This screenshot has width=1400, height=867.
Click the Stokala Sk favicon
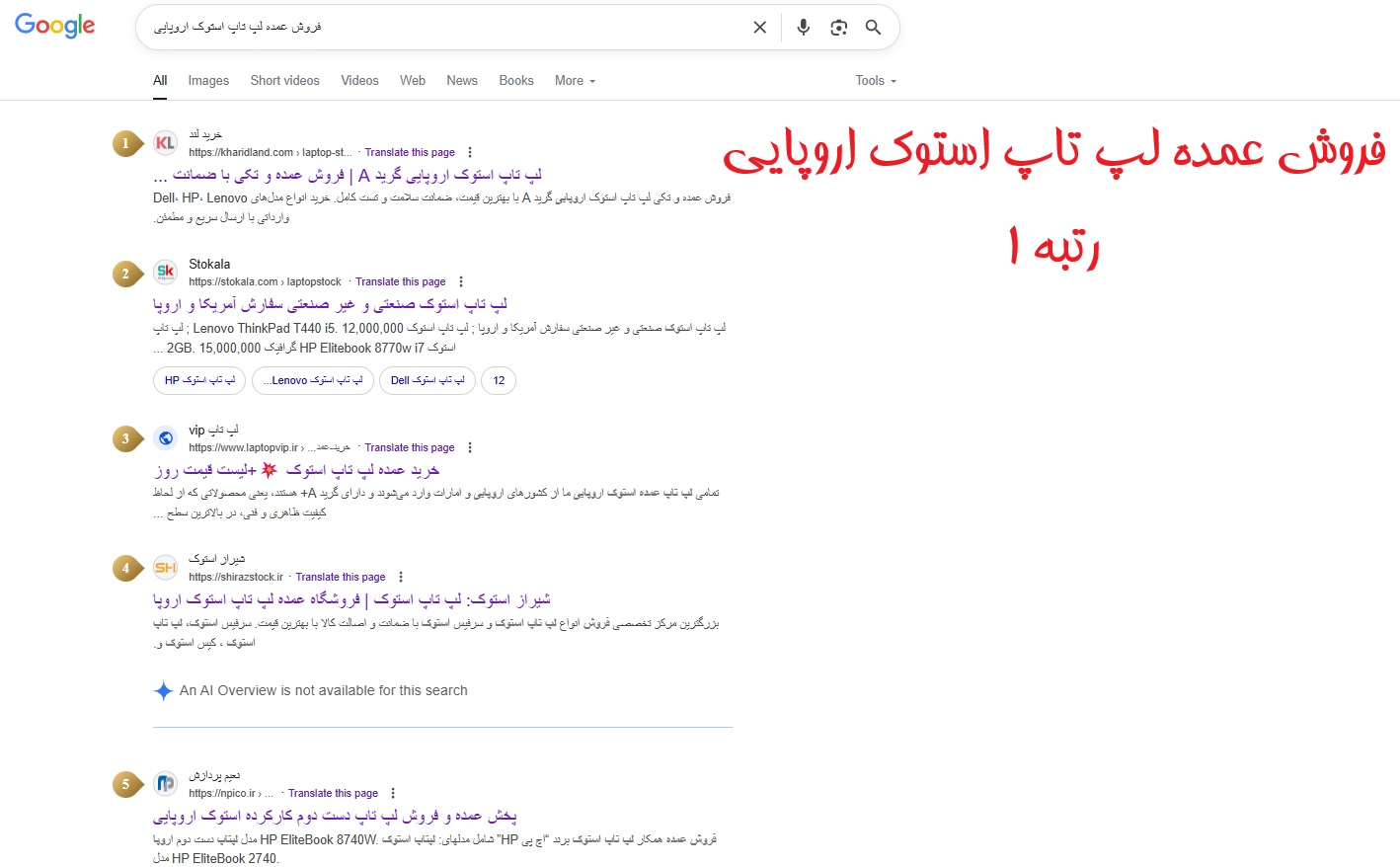coord(166,273)
